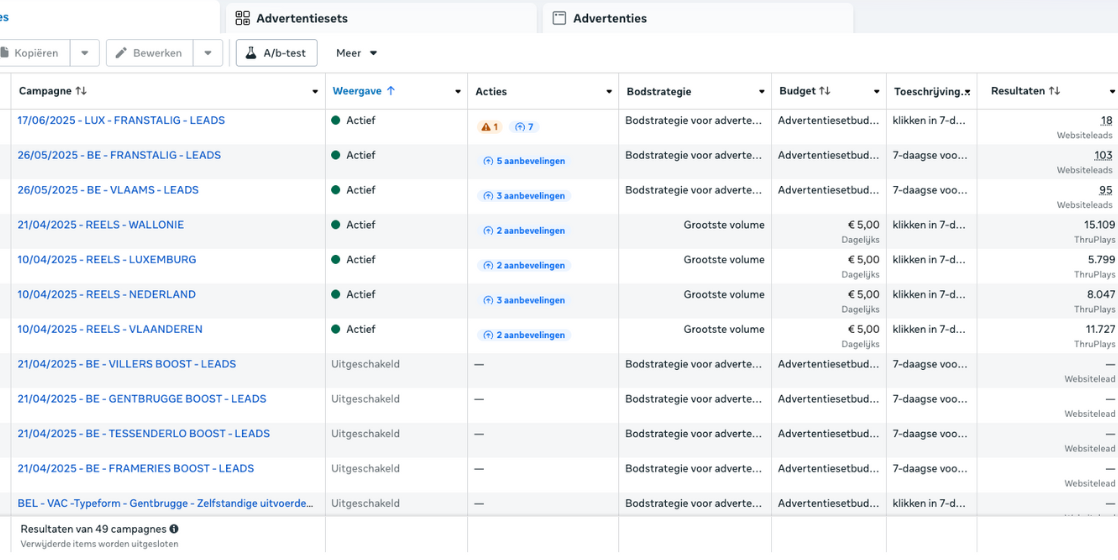This screenshot has width=1118, height=560.
Task: Open the Kopiëren dropdown arrow
Action: tap(84, 53)
